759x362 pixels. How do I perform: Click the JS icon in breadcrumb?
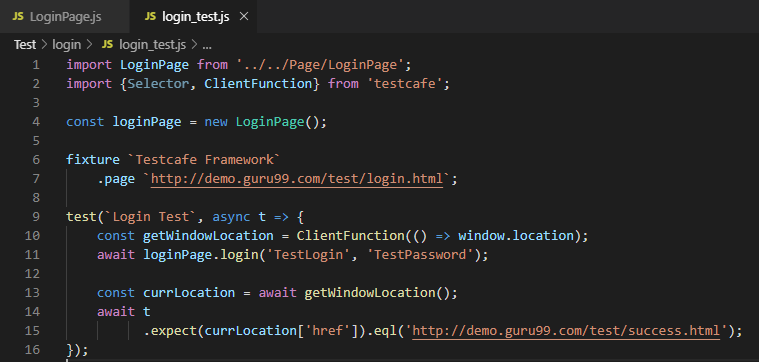(107, 45)
